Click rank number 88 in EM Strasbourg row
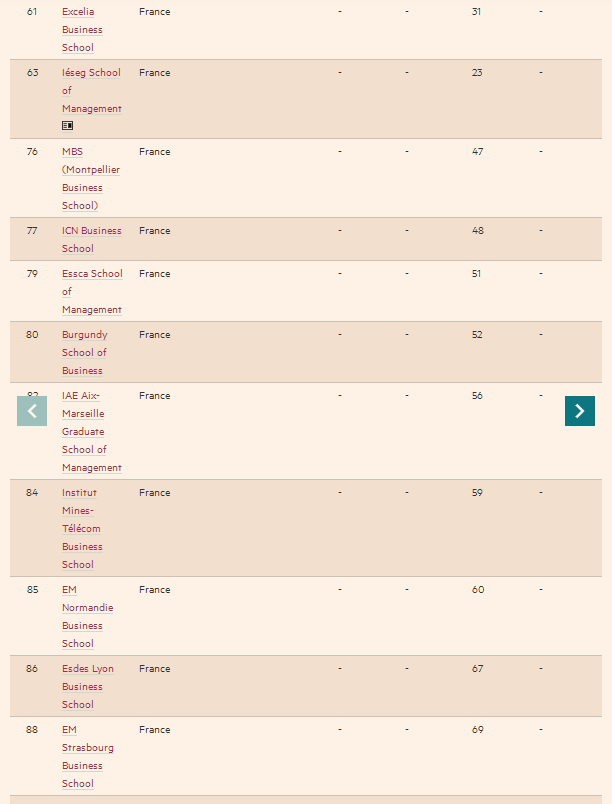Viewport: 612px width, 804px height. 32,730
